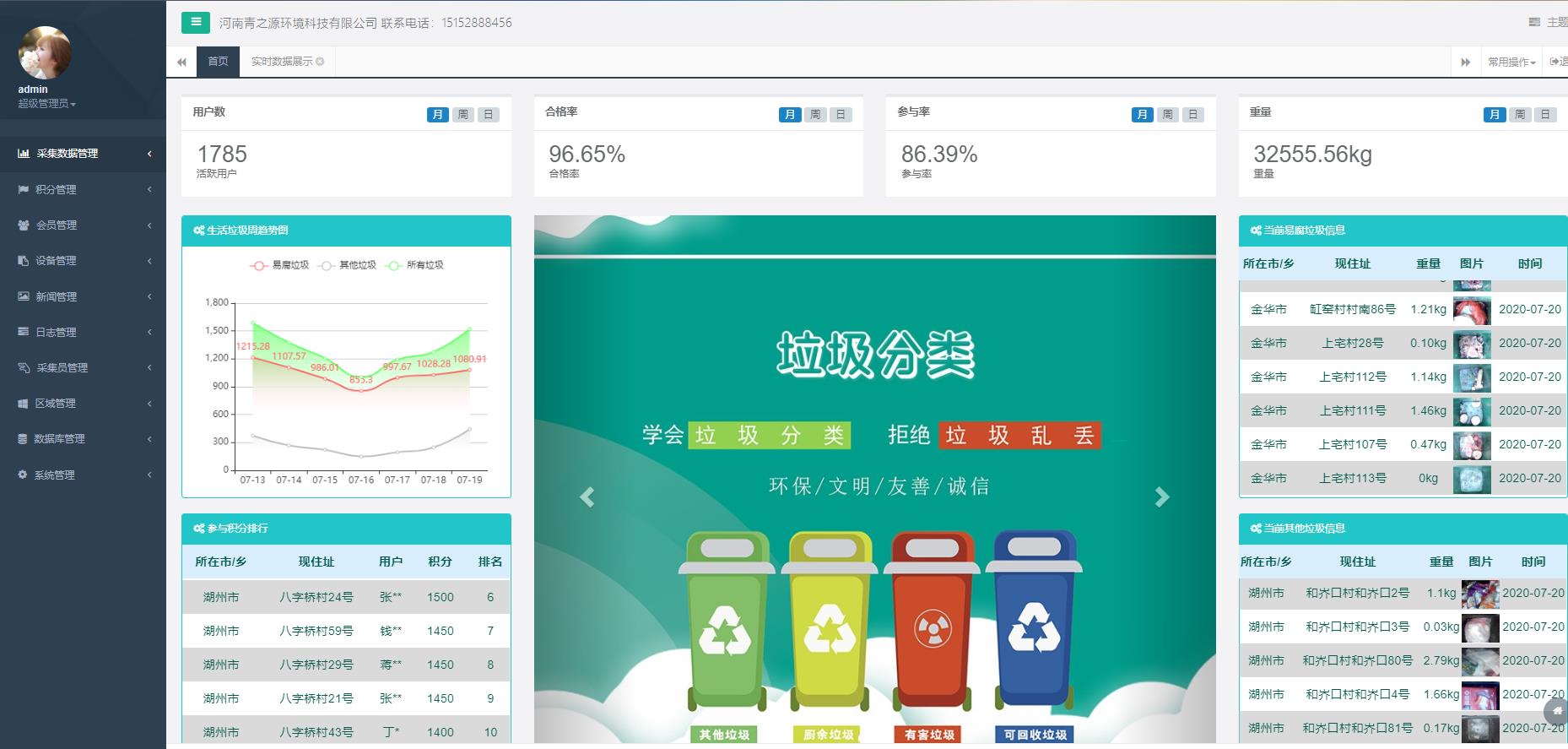The width and height of the screenshot is (1568, 749).
Task: Open the 上宅村112号 garbage photo
Action: [x=1472, y=377]
